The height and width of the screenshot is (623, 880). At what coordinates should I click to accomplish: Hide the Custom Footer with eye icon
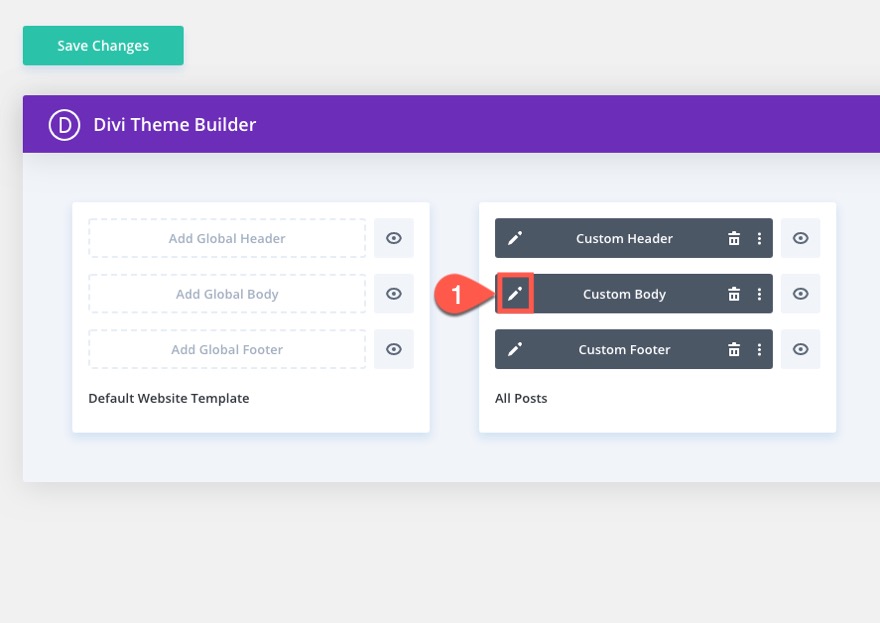click(x=801, y=349)
